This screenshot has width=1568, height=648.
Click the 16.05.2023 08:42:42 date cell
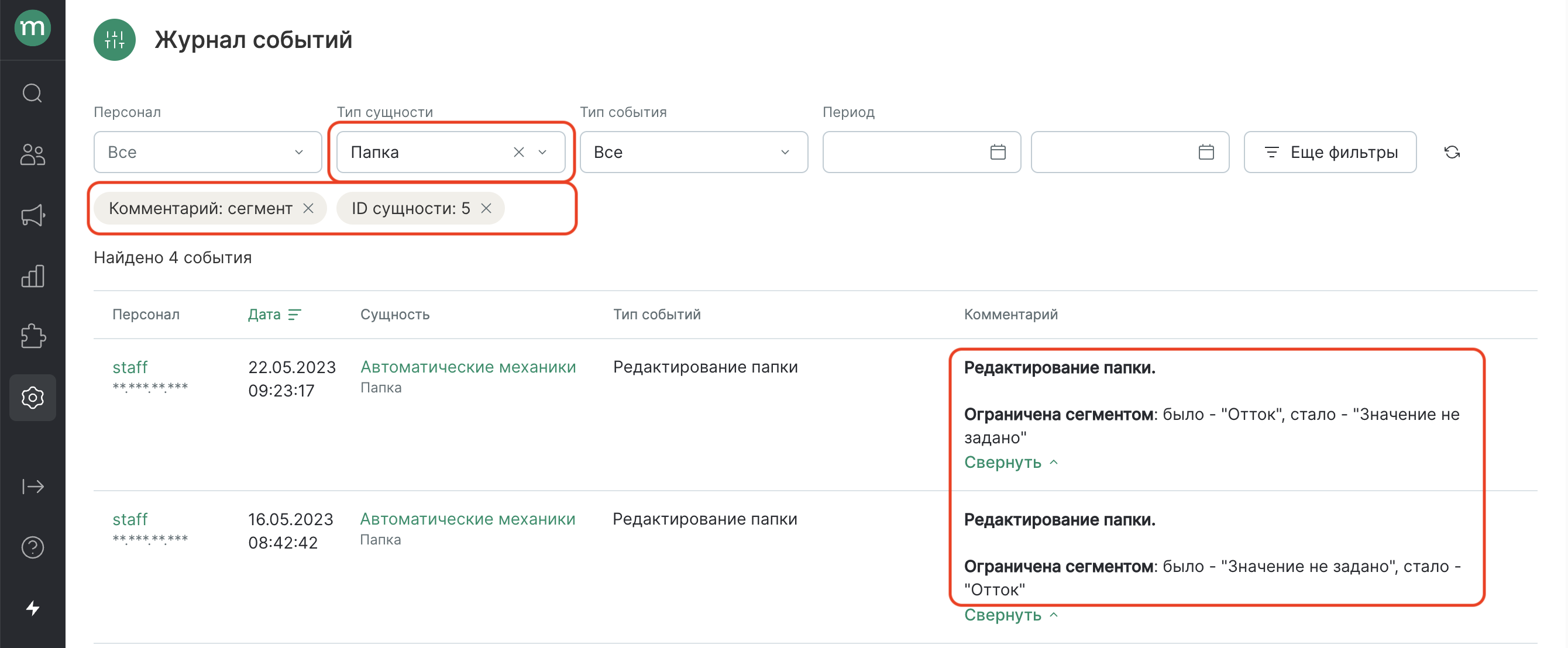(x=290, y=531)
